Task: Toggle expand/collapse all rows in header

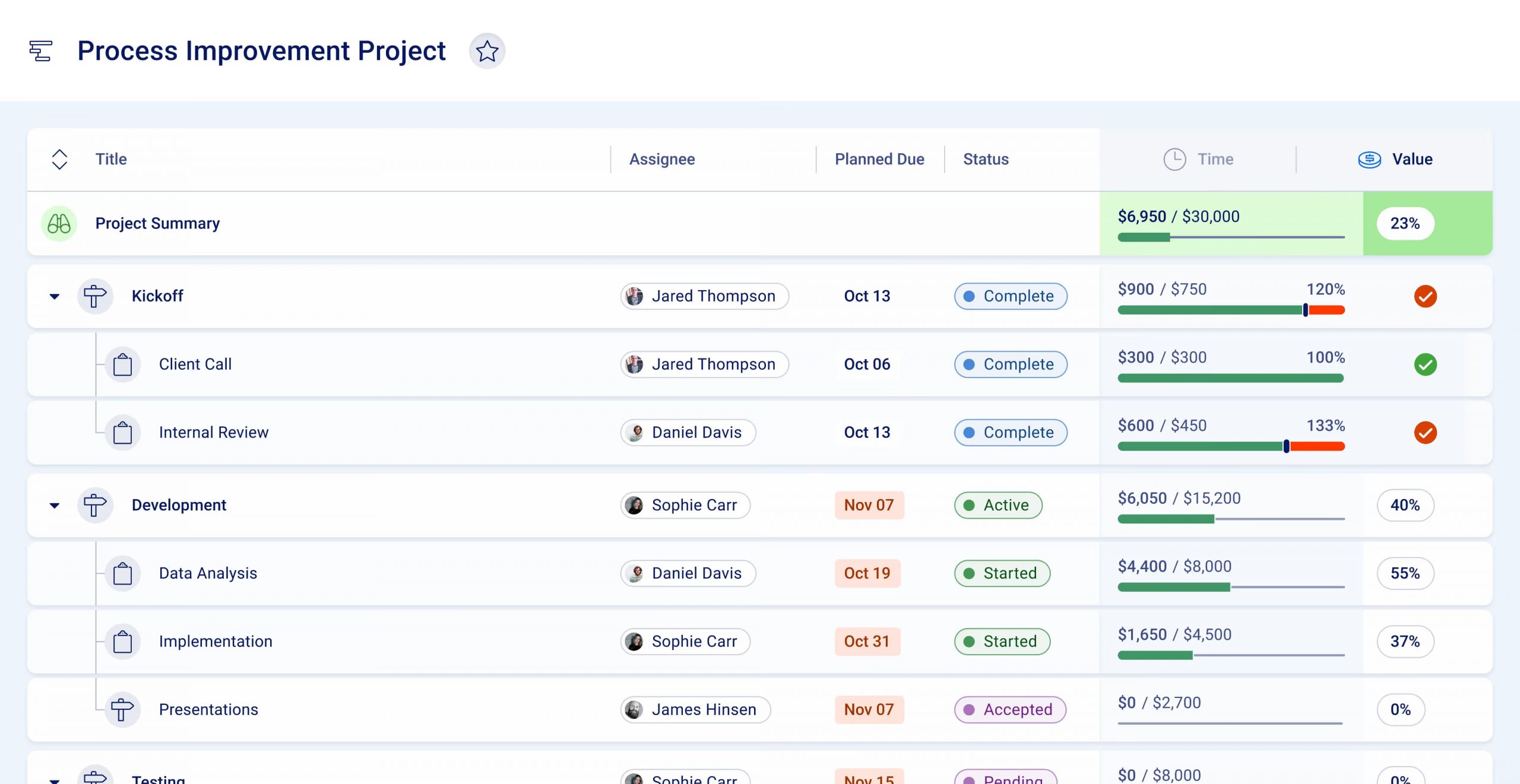Action: point(59,159)
